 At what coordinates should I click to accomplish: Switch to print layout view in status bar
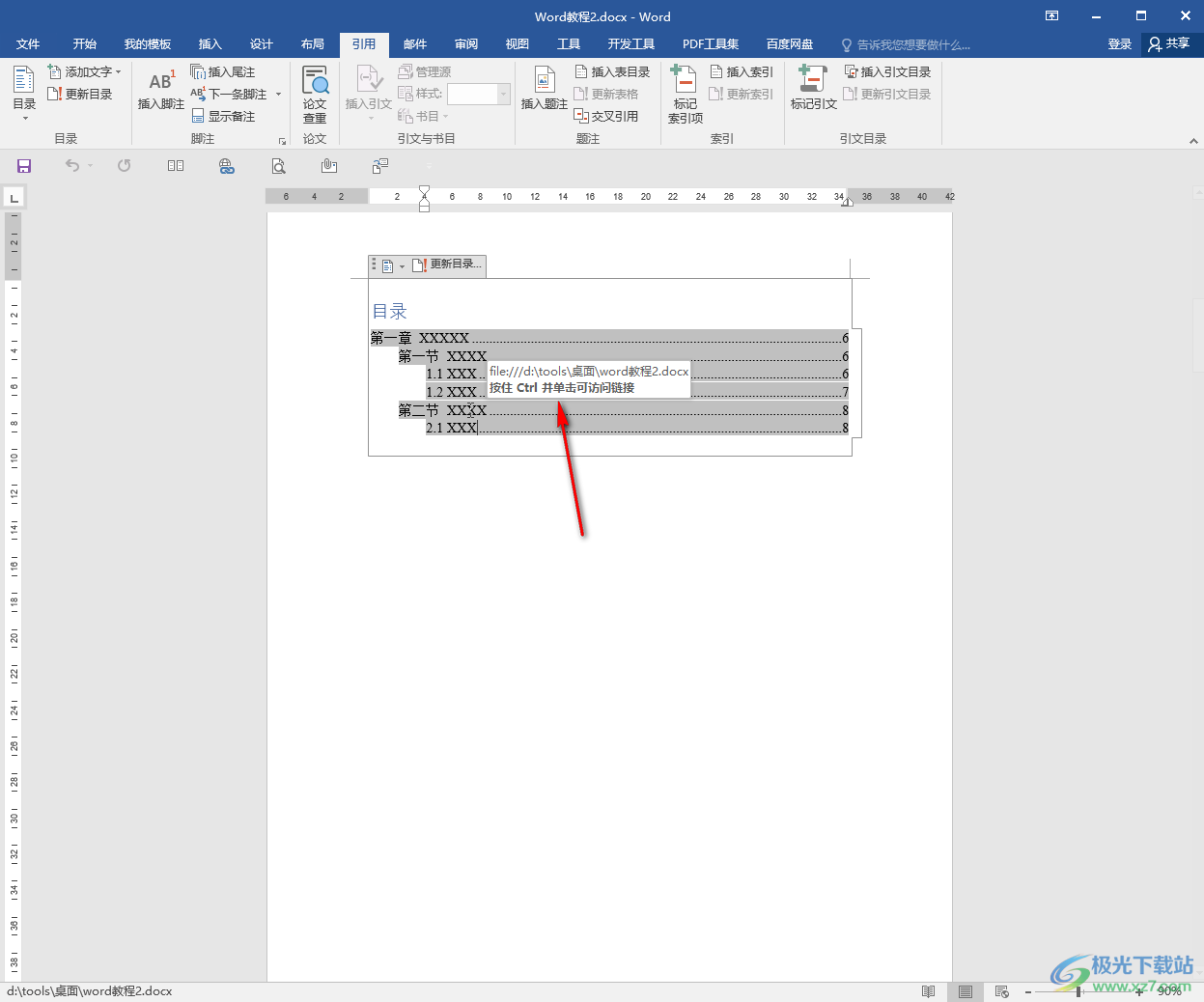point(965,991)
